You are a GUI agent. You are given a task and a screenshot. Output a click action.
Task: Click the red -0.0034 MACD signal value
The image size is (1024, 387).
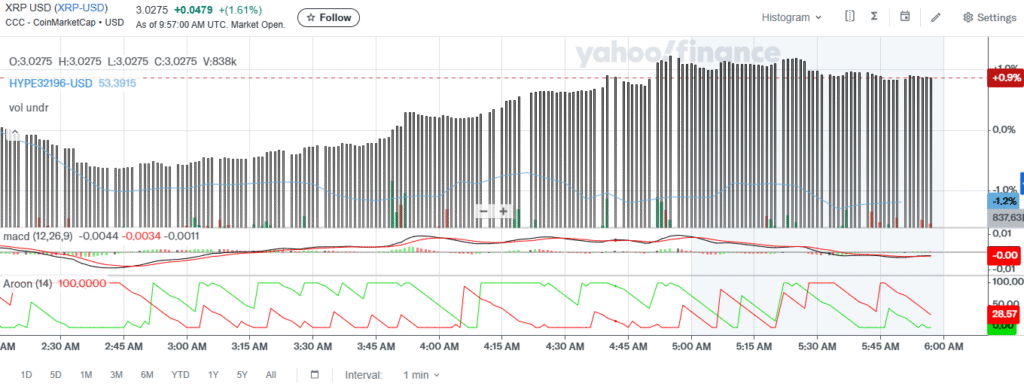point(141,235)
